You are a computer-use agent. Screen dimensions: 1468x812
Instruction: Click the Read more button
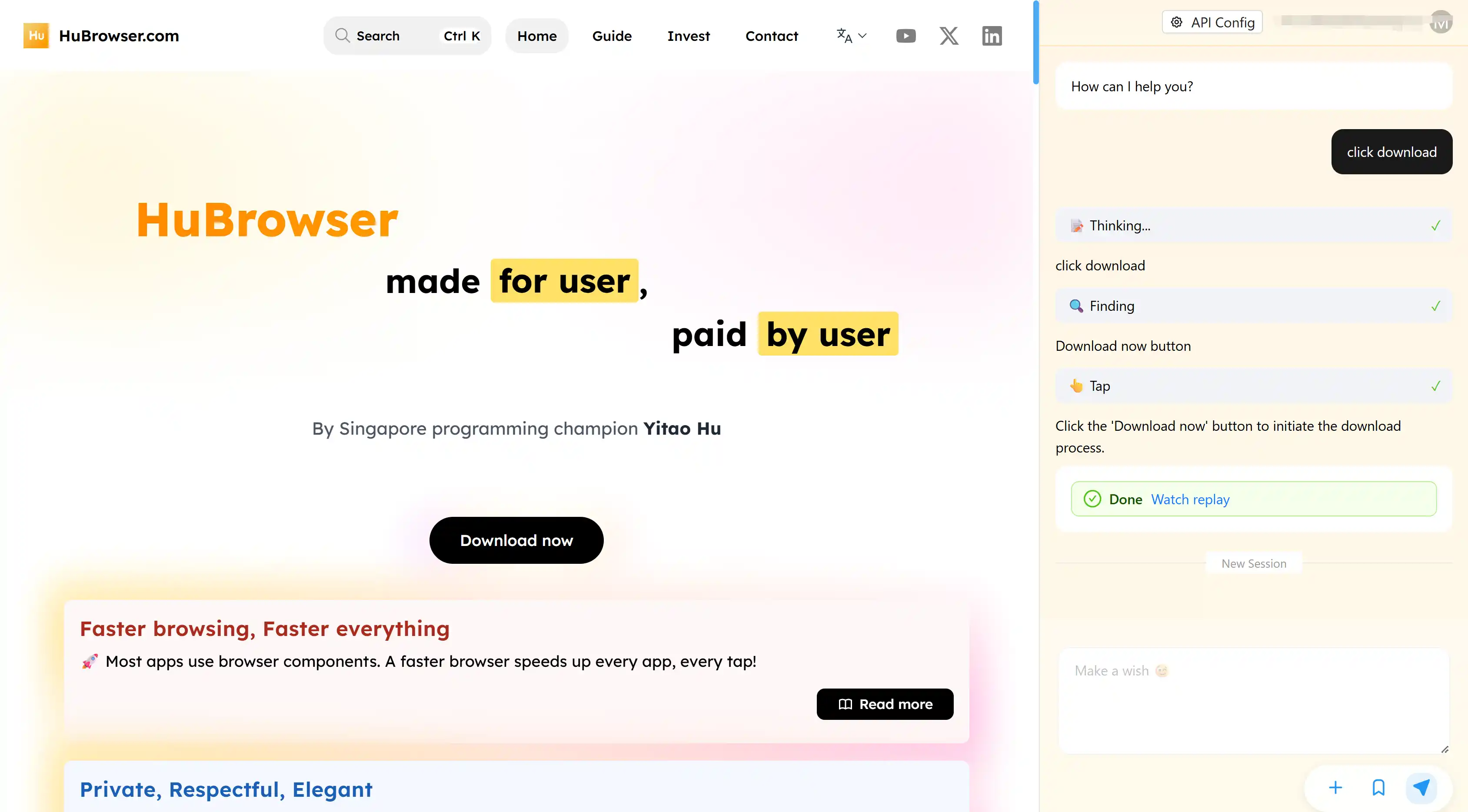tap(885, 704)
